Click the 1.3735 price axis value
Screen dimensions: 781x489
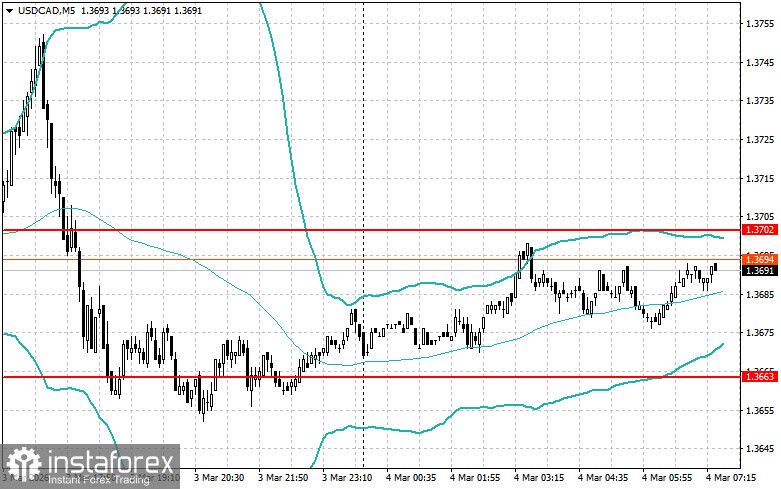point(760,101)
